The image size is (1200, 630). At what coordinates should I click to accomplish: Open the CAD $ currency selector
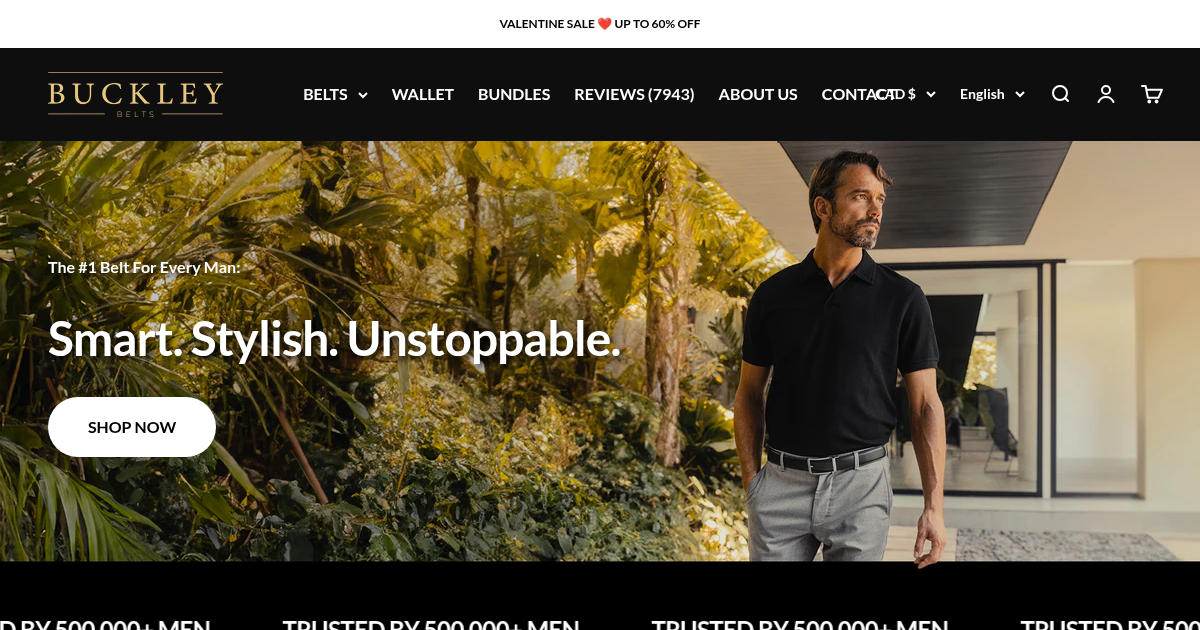click(x=906, y=94)
